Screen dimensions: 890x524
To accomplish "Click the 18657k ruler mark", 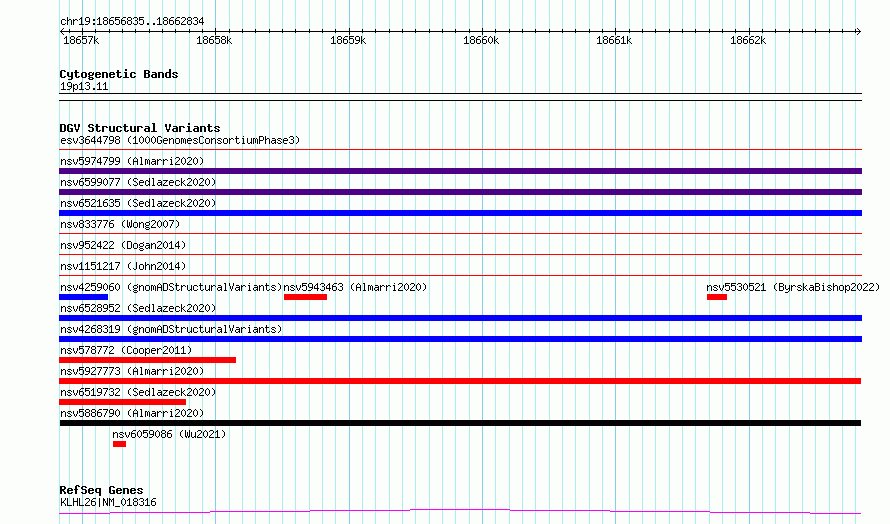I will click(81, 40).
